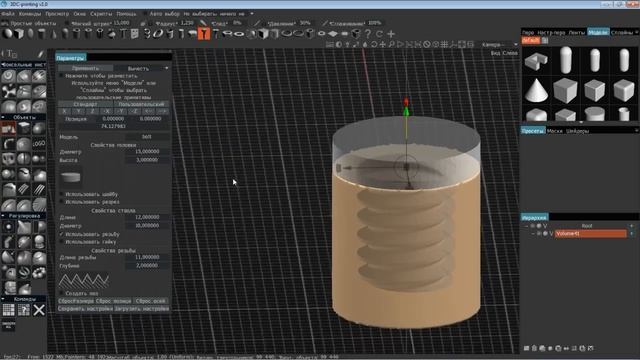The image size is (640, 360).
Task: Click the move-cross icon in viewport toolbar
Action: click(382, 44)
